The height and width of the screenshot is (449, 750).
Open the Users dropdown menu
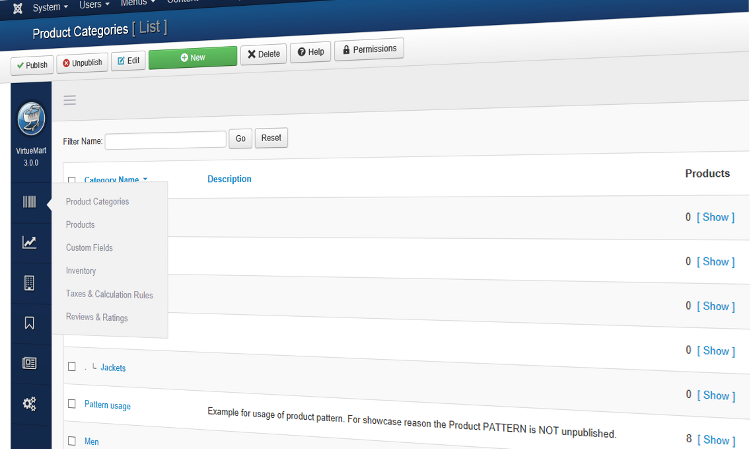click(94, 6)
